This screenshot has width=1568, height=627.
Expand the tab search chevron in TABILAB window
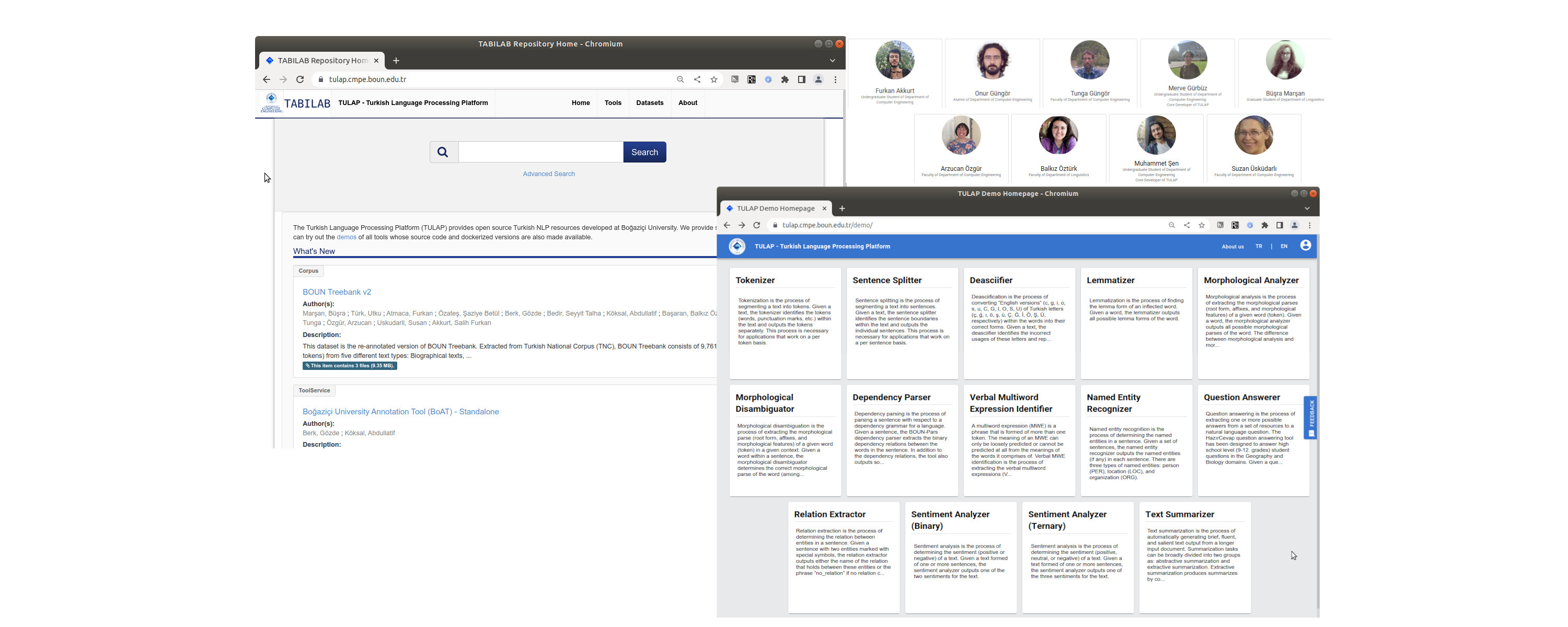[x=832, y=60]
